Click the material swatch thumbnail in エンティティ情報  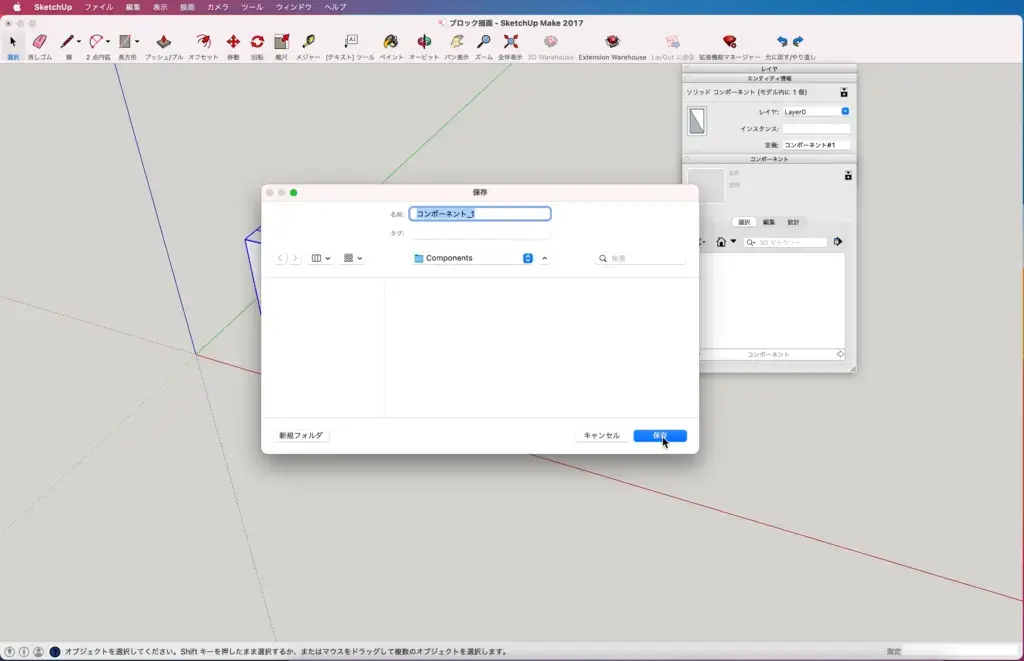pos(697,121)
